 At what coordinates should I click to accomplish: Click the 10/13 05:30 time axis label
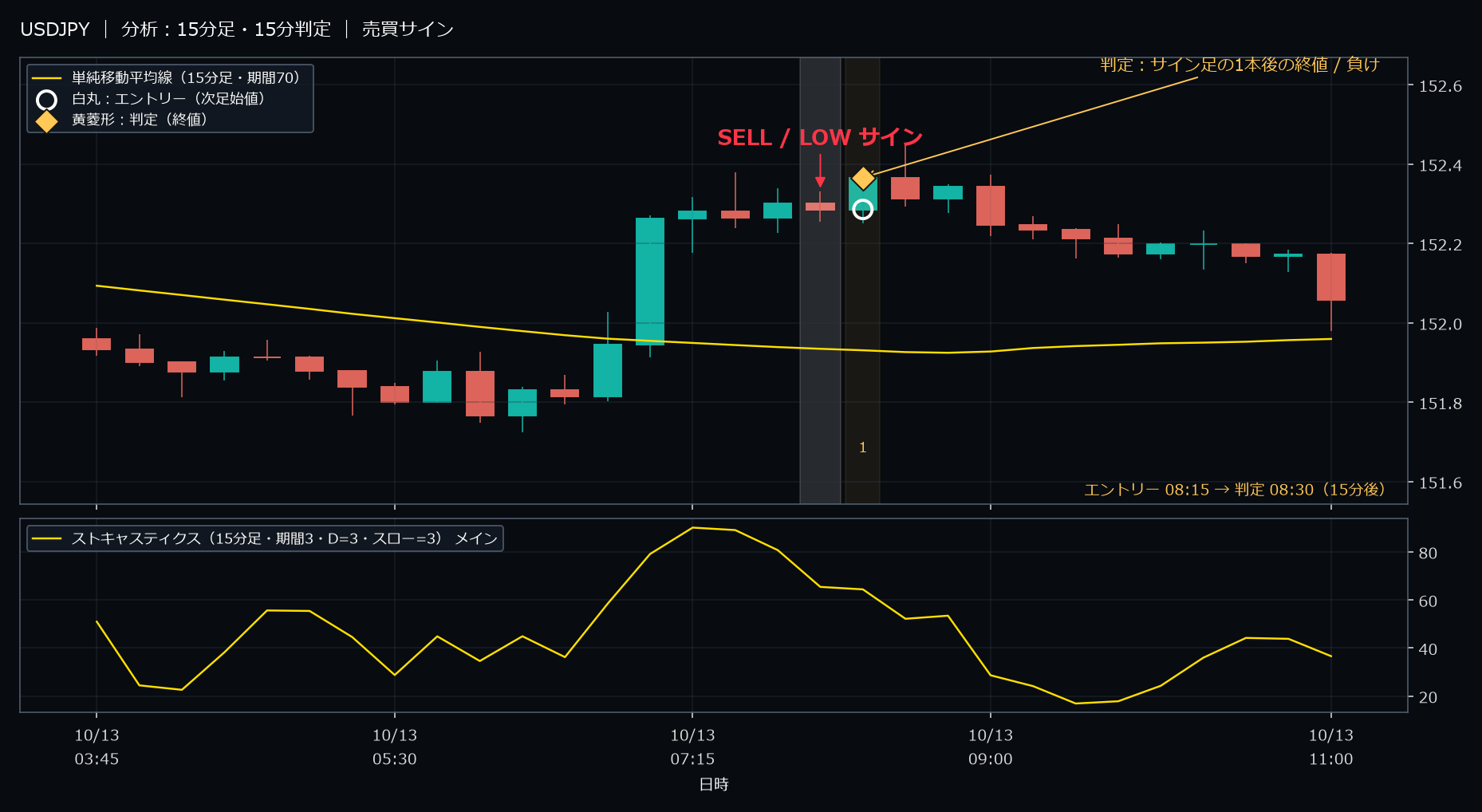coord(395,747)
